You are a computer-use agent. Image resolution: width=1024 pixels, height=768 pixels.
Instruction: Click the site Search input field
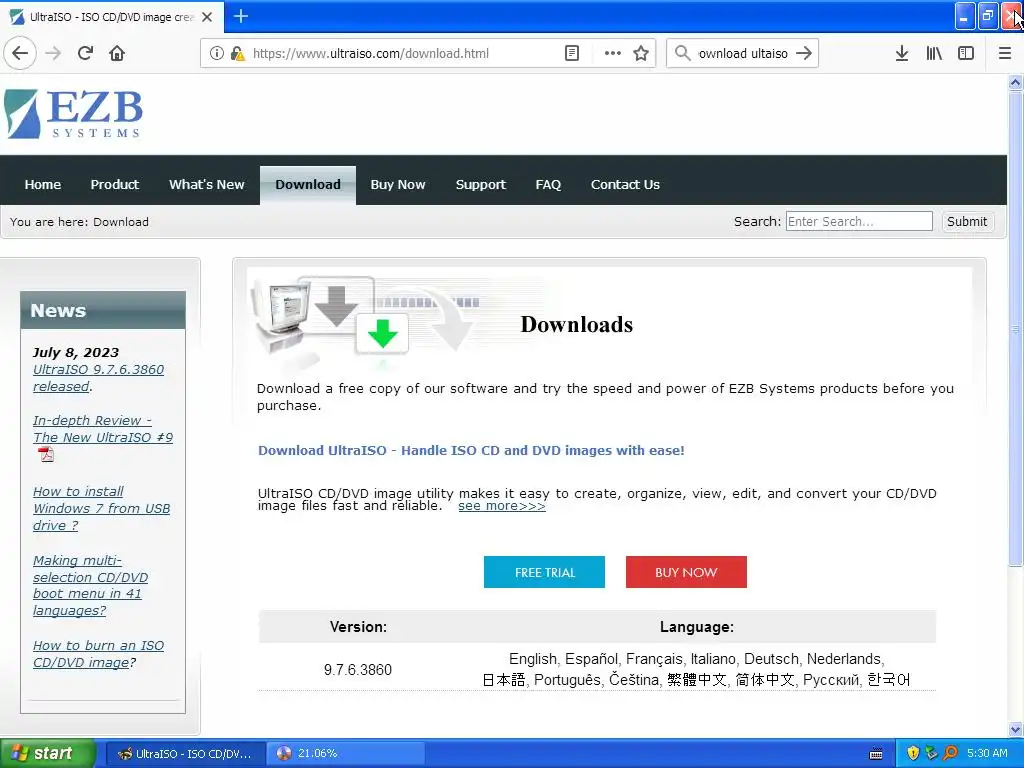click(859, 221)
